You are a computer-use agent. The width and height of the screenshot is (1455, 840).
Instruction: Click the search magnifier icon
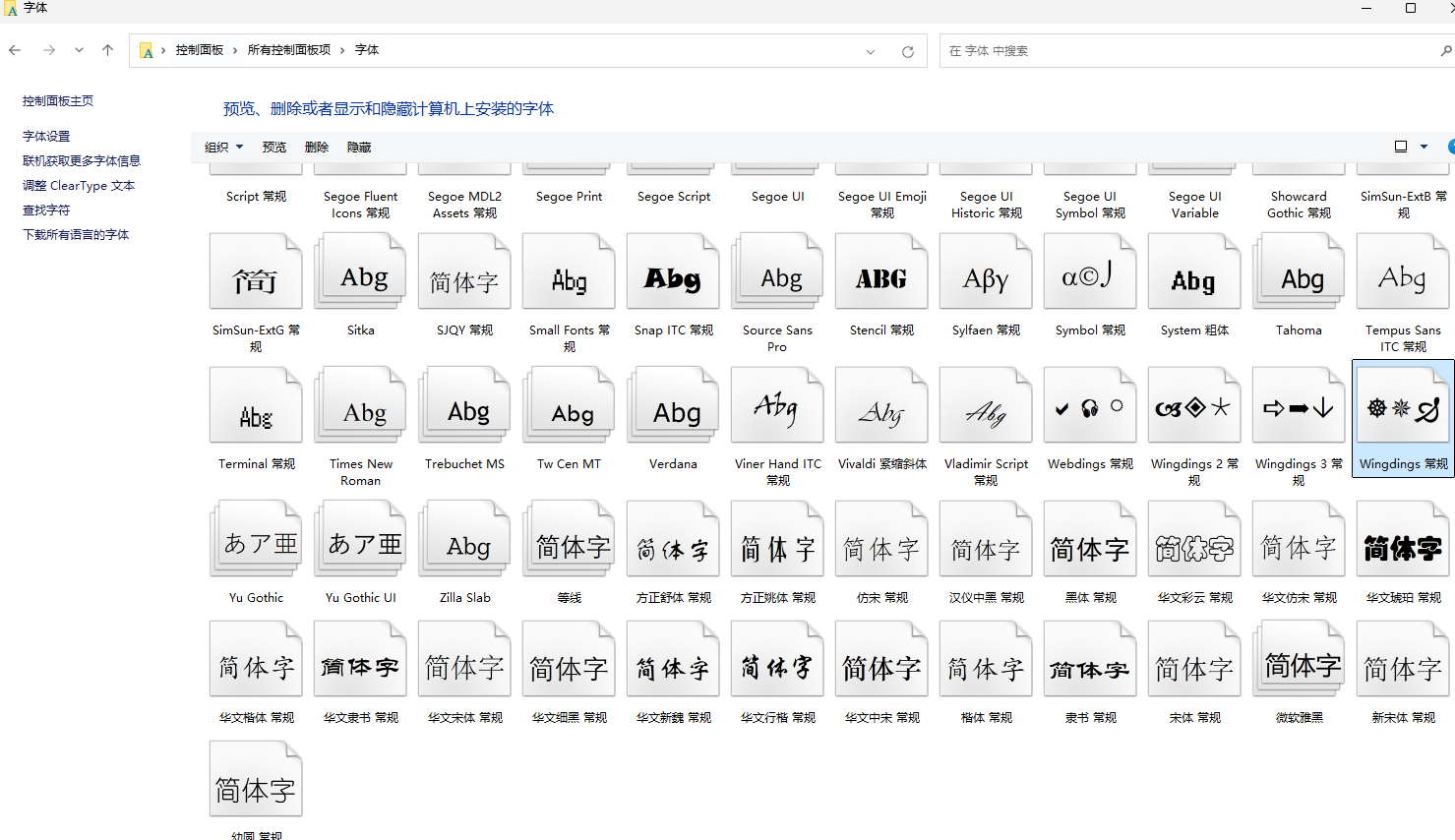click(x=1446, y=51)
